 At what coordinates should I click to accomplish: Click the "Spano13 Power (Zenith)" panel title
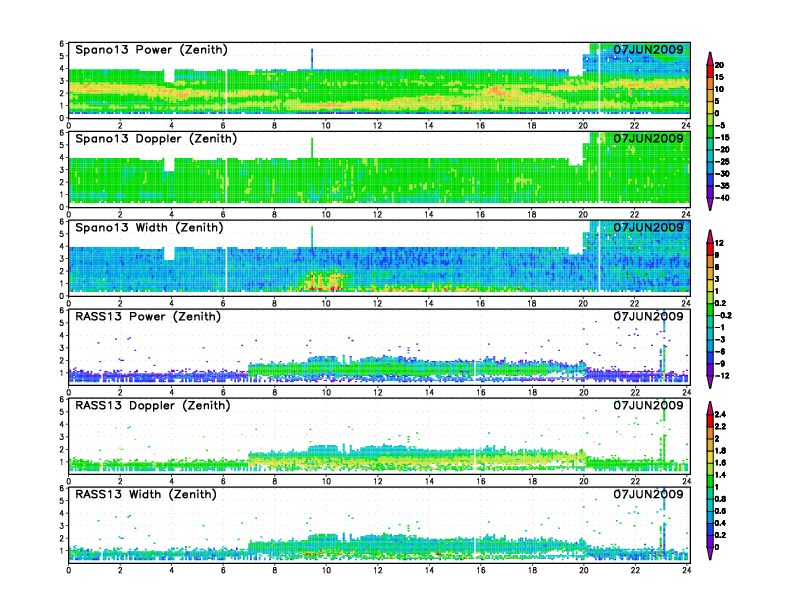(x=150, y=49)
